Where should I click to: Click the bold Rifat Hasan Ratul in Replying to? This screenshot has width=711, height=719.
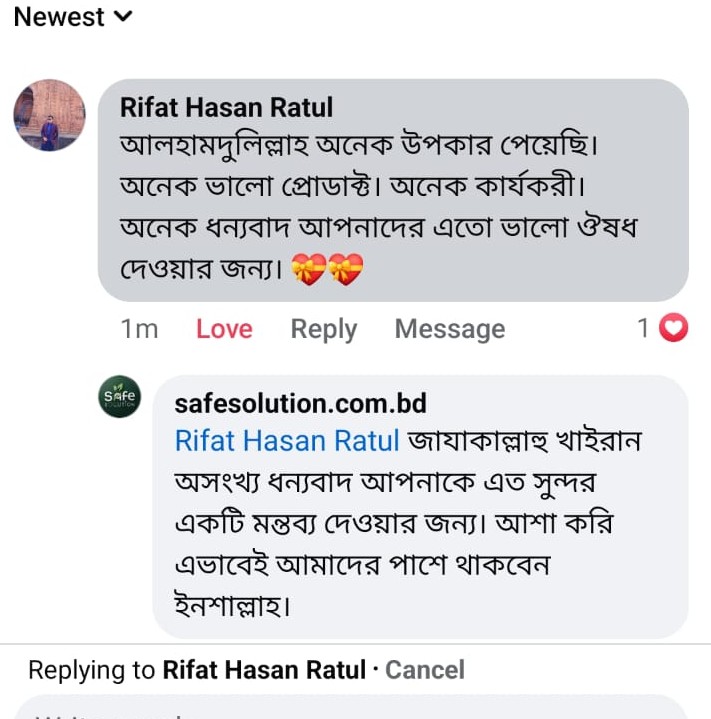[x=264, y=669]
